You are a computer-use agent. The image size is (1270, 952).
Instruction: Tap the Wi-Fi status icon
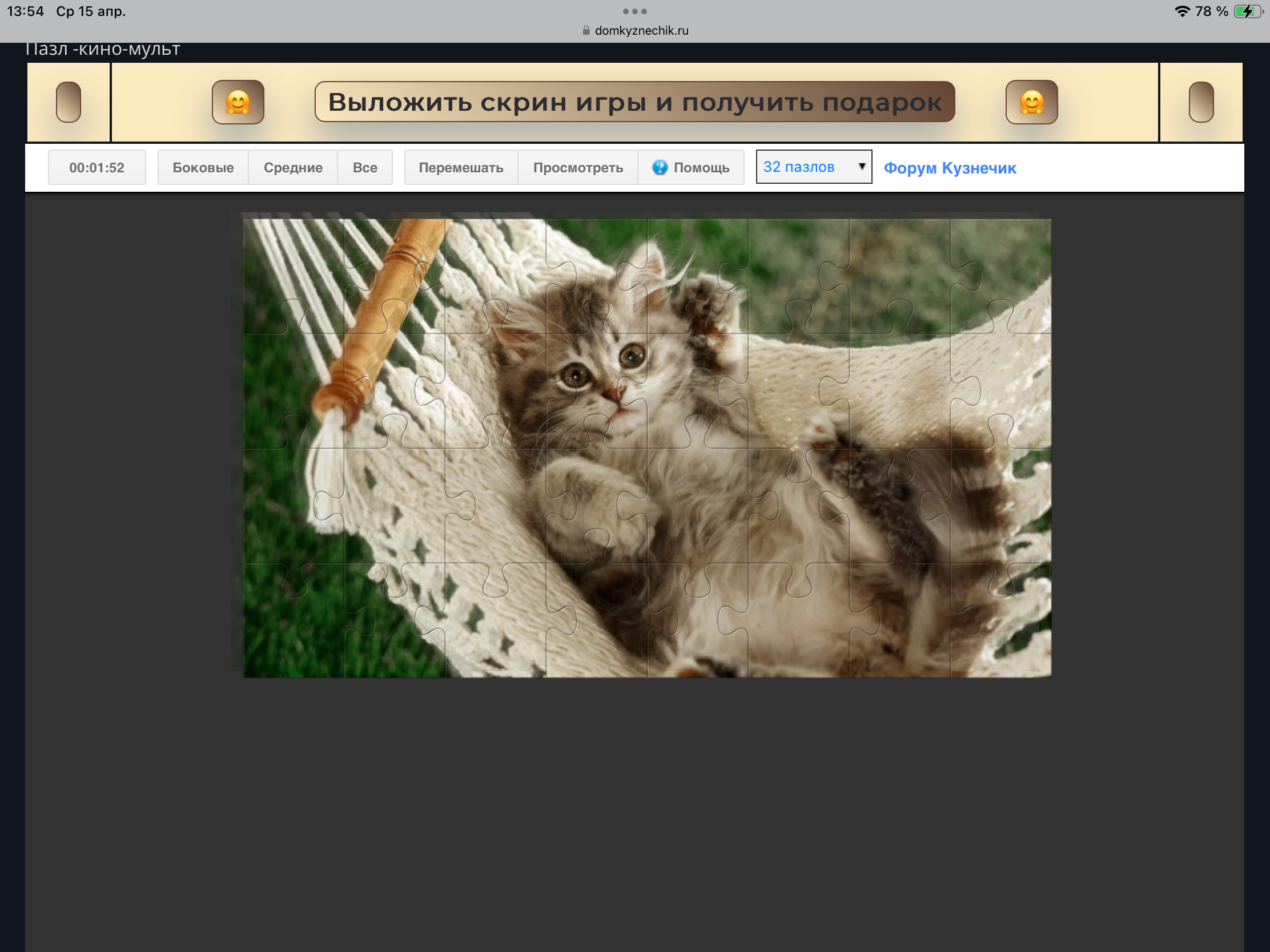(x=1181, y=11)
